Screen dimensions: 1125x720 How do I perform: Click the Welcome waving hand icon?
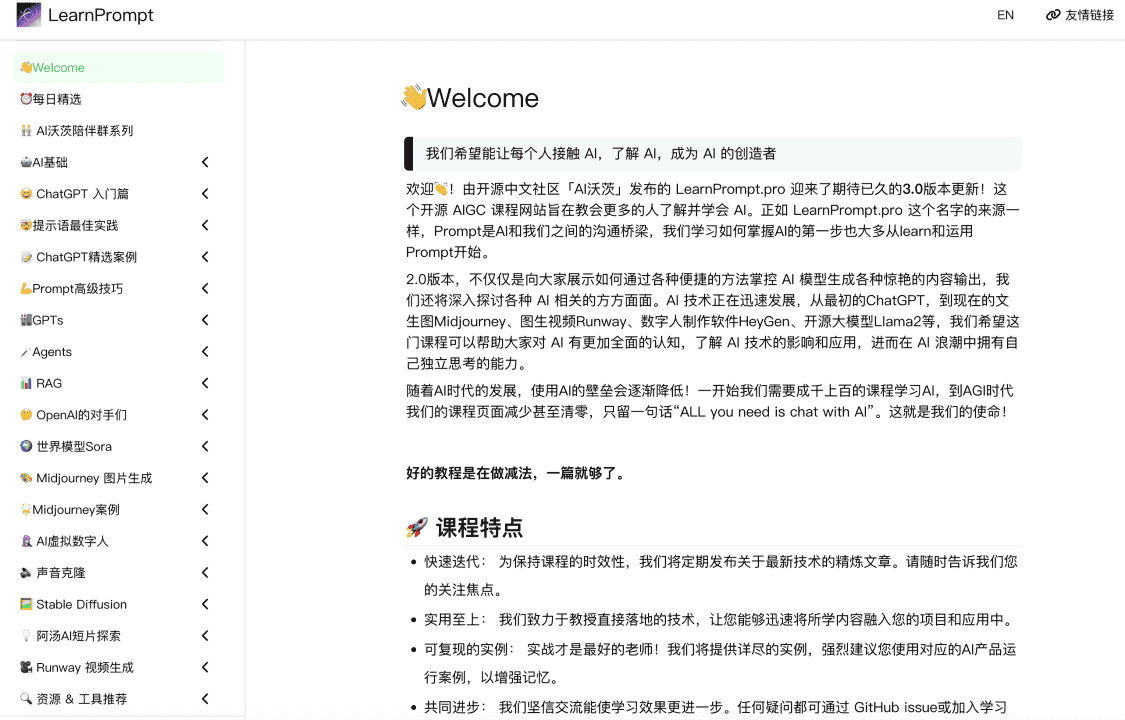(x=27, y=67)
